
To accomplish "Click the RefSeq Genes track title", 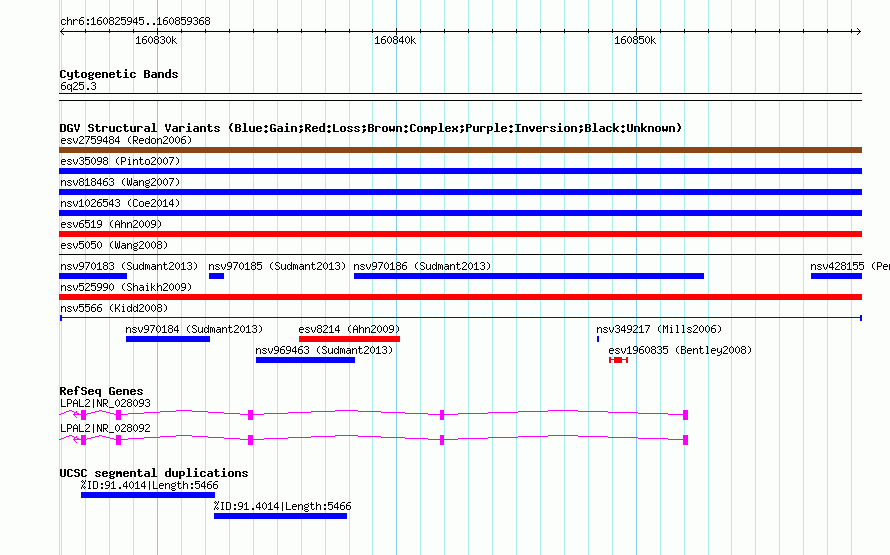I will tap(101, 391).
